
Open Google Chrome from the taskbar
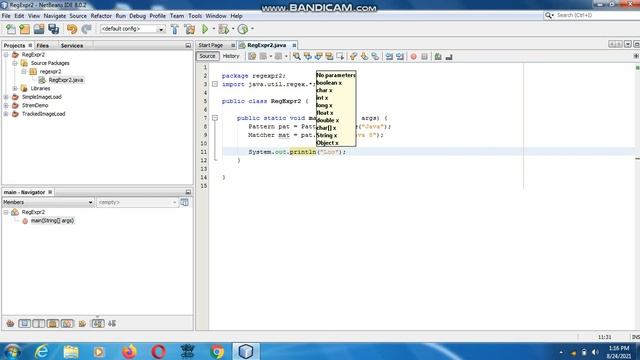point(217,351)
